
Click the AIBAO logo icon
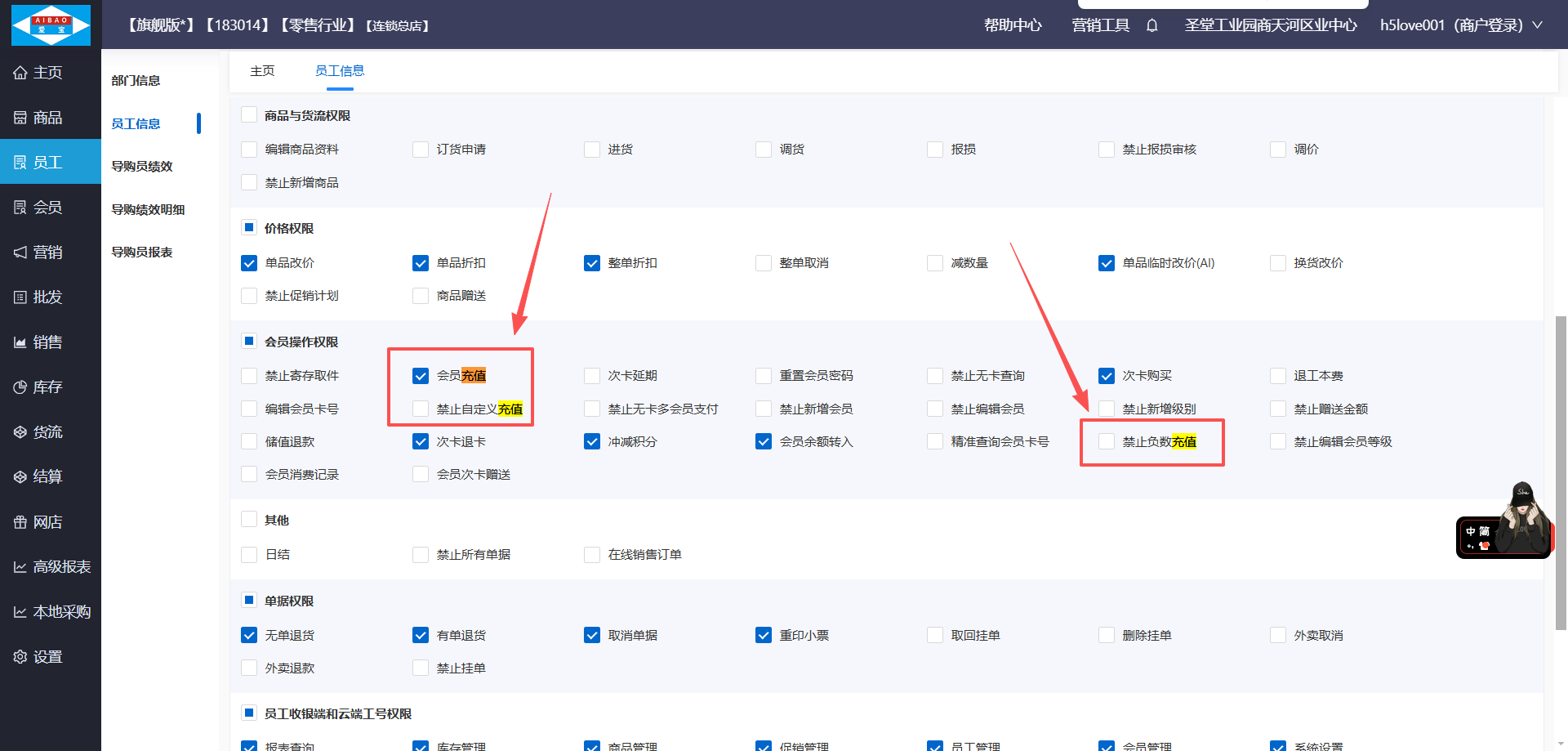point(51,25)
